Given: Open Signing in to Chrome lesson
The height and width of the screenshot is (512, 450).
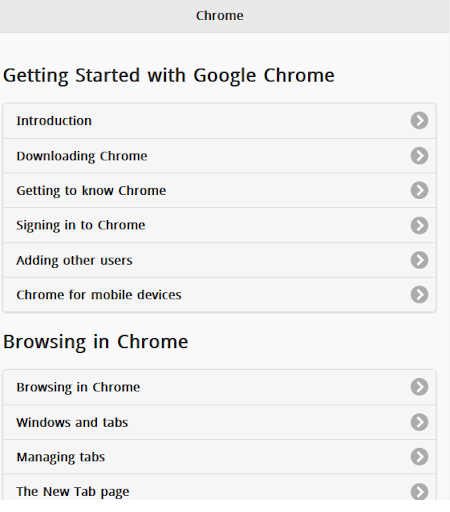Looking at the screenshot, I should [219, 225].
